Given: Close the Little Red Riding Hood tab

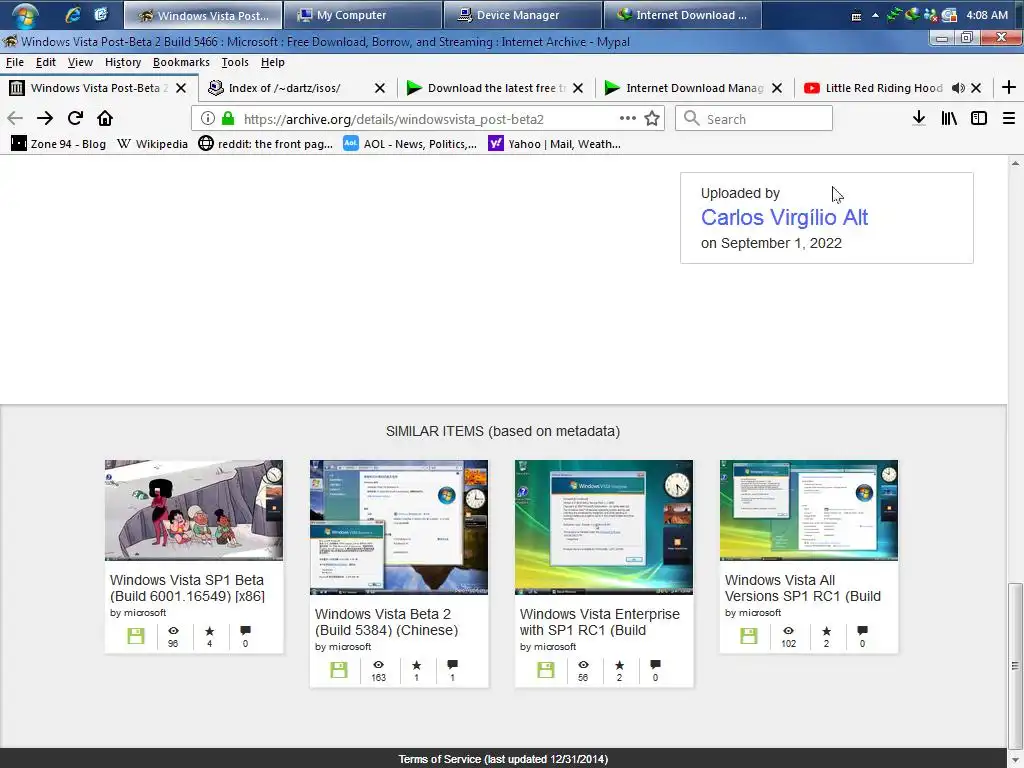Looking at the screenshot, I should [x=976, y=88].
